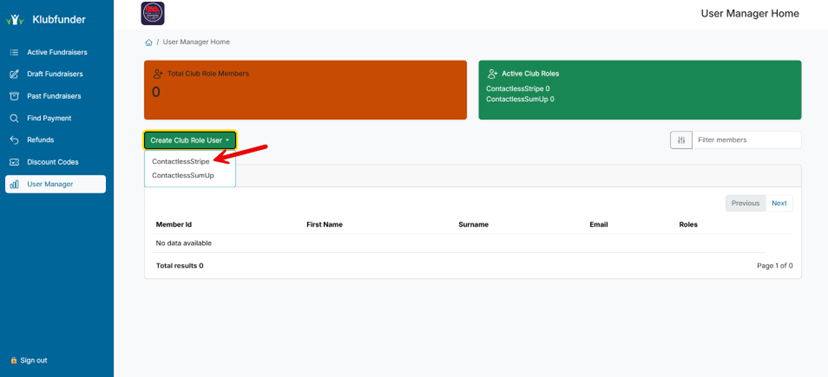This screenshot has width=828, height=377.
Task: Click the Klubfunder brand name
Action: click(59, 20)
